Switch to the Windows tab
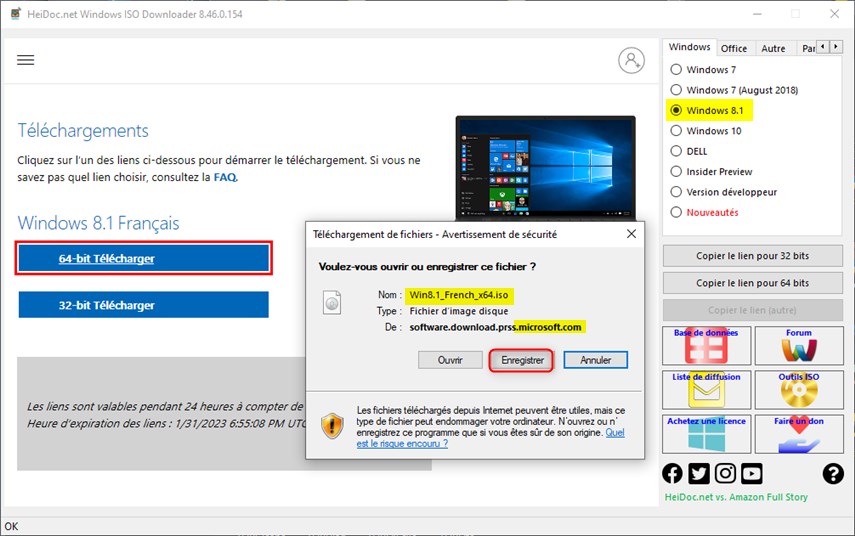Image resolution: width=855 pixels, height=536 pixels. 689,47
